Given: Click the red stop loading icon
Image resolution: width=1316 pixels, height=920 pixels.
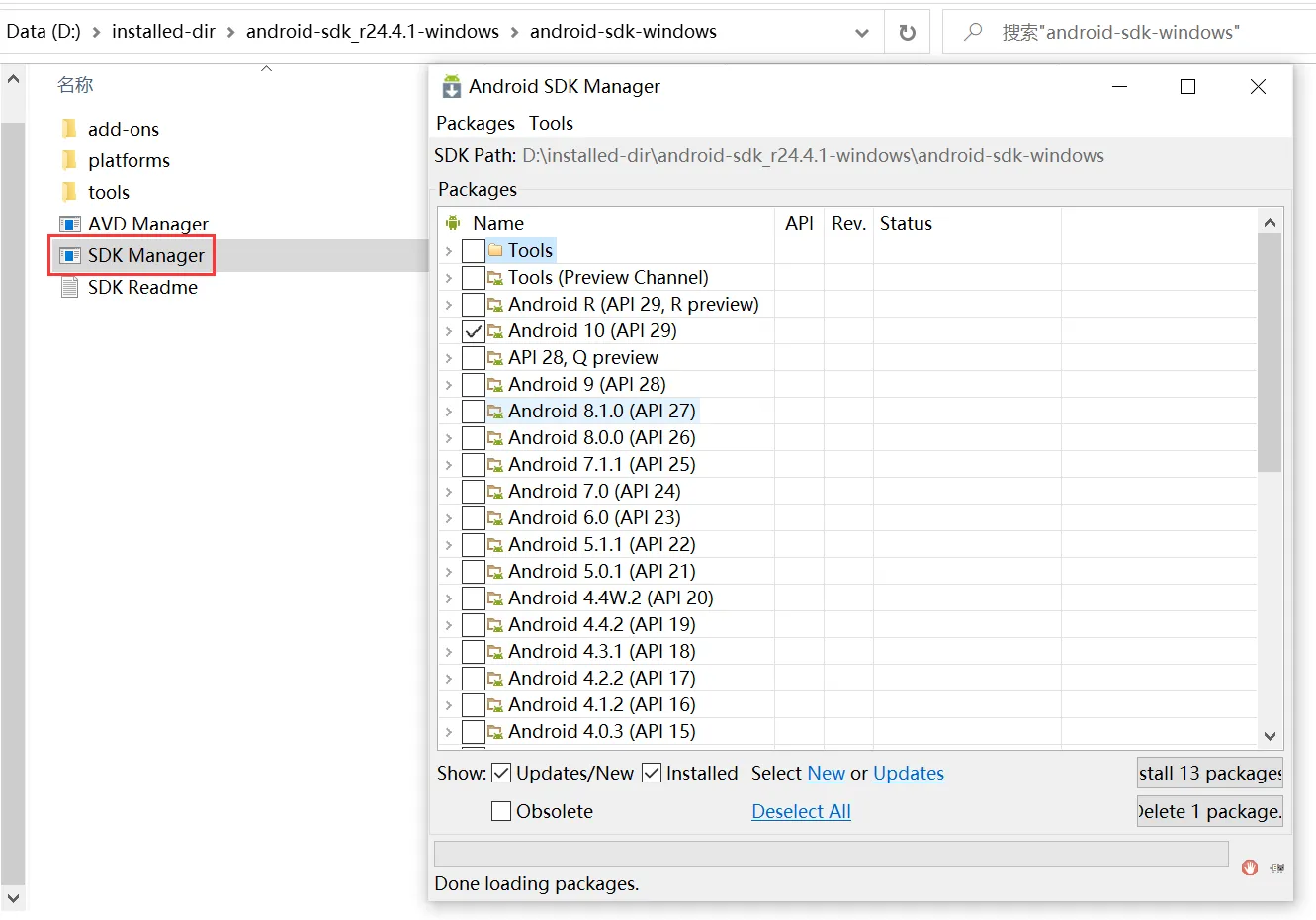Looking at the screenshot, I should pos(1250,867).
